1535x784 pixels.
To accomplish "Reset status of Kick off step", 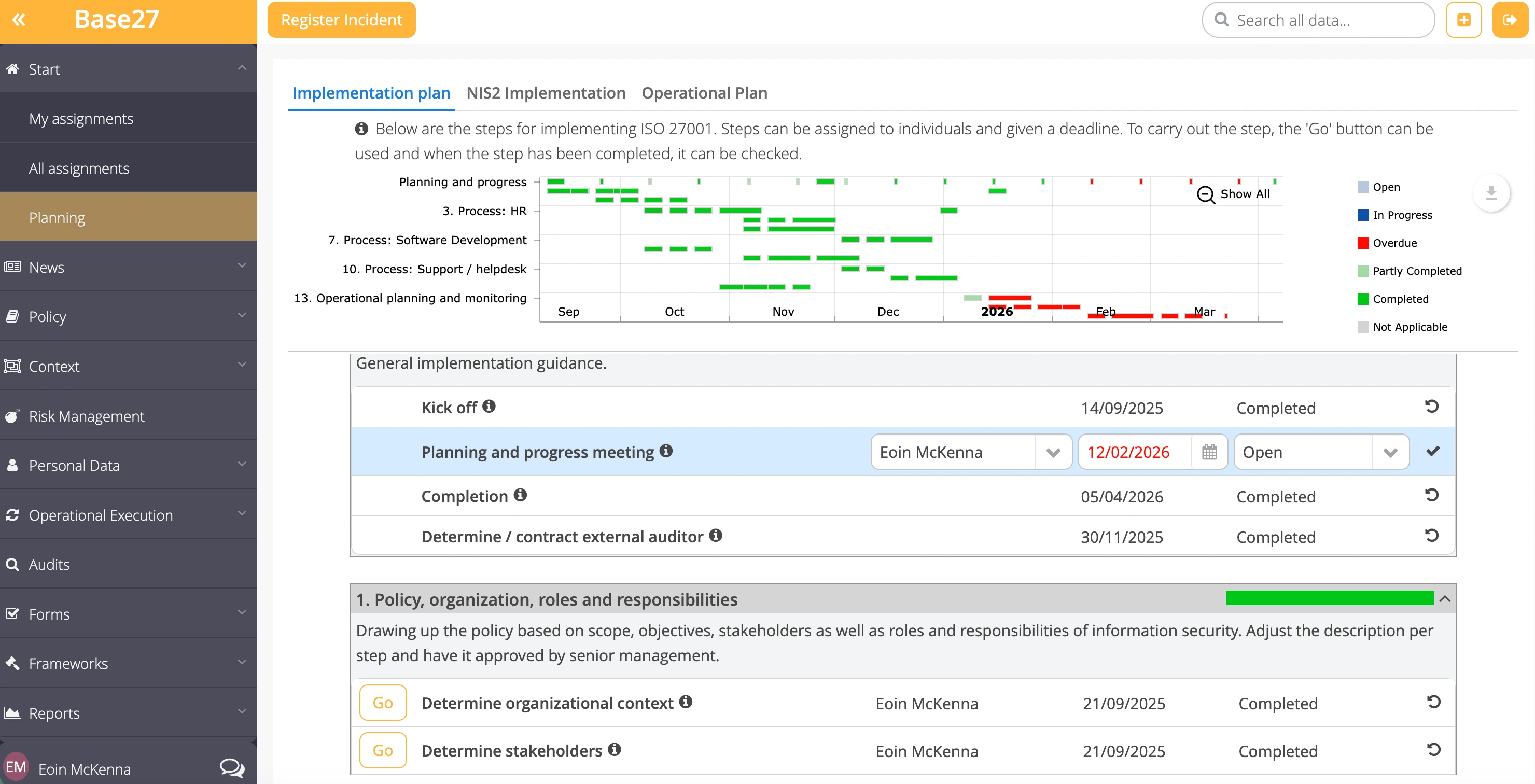I will coord(1431,407).
